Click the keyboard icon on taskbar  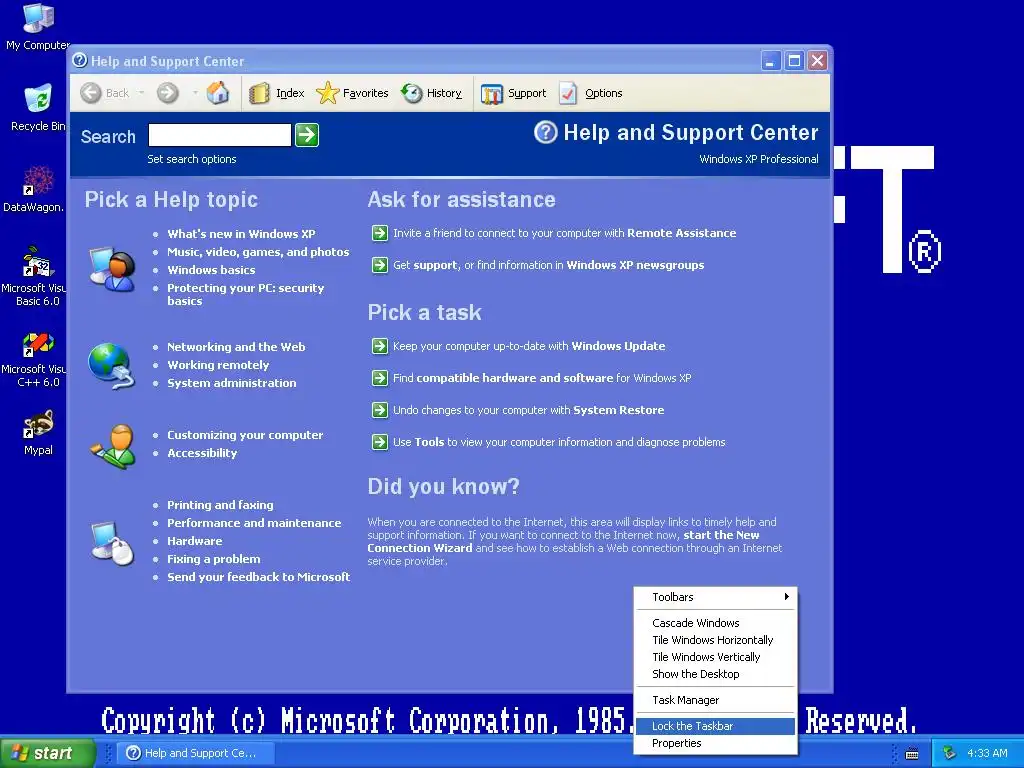(x=912, y=754)
